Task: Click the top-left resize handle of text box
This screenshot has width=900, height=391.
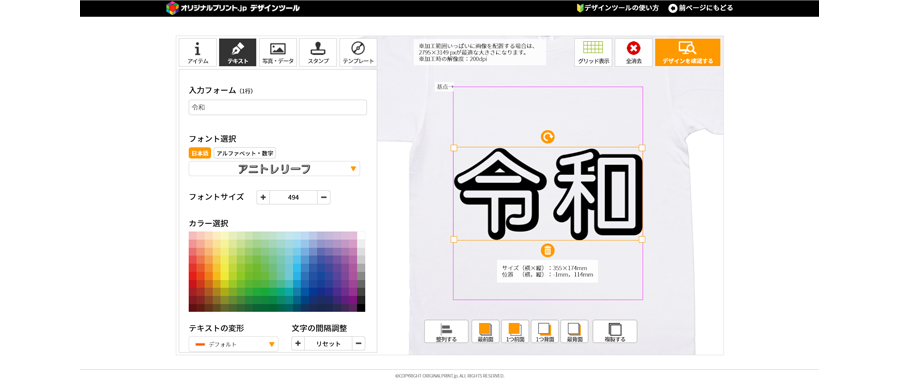Action: (453, 148)
